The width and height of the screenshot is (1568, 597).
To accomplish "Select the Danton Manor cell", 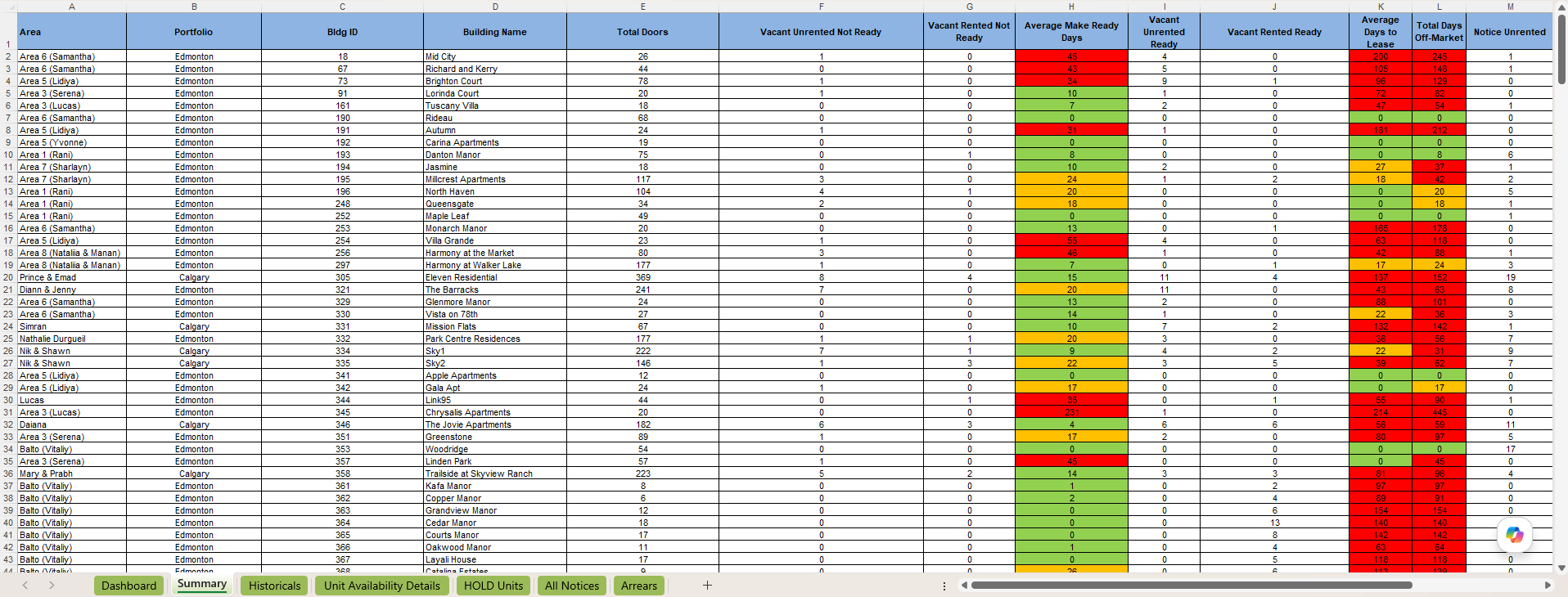I will [495, 155].
